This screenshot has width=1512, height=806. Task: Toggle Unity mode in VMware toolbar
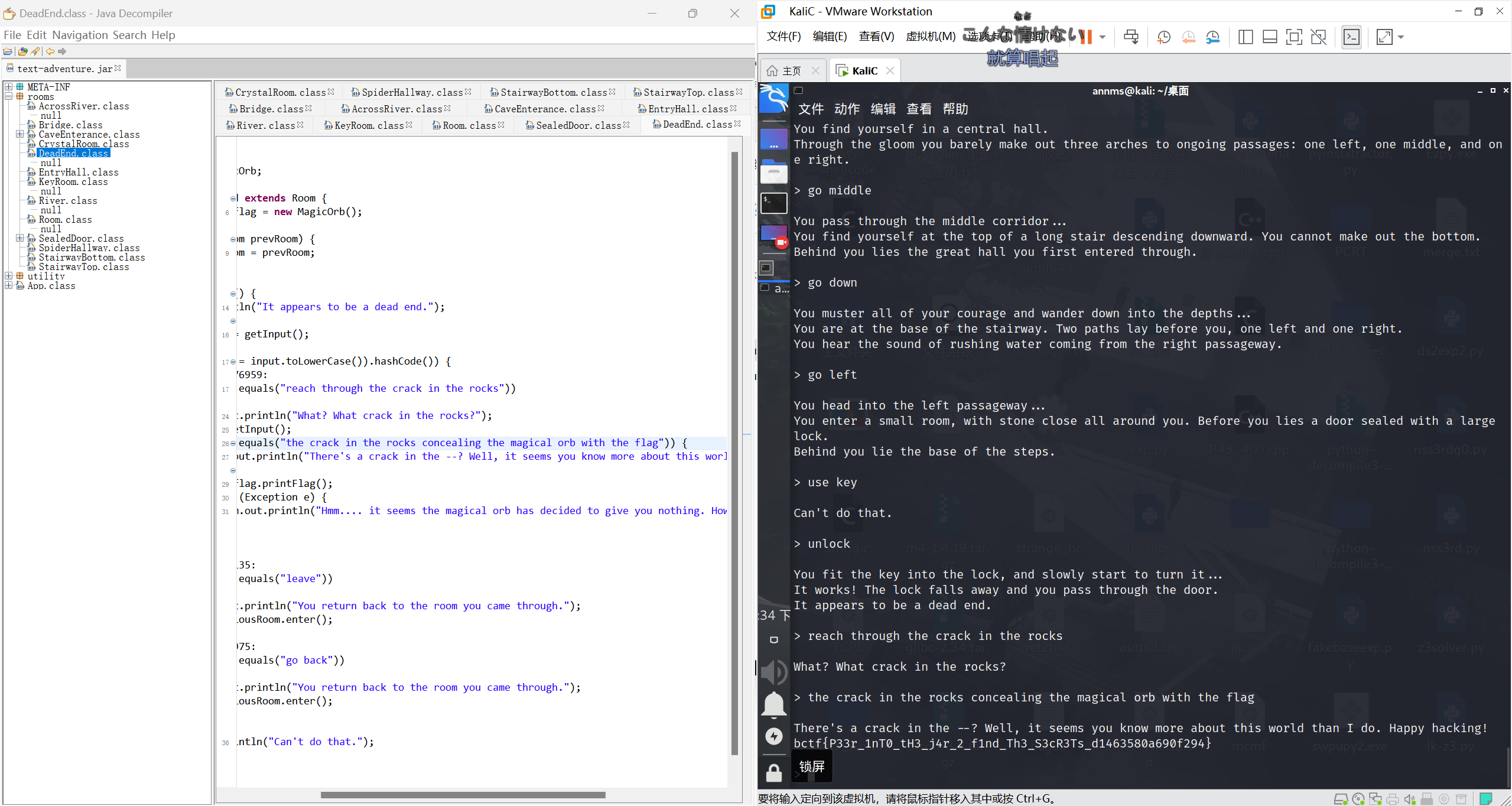[x=1319, y=37]
